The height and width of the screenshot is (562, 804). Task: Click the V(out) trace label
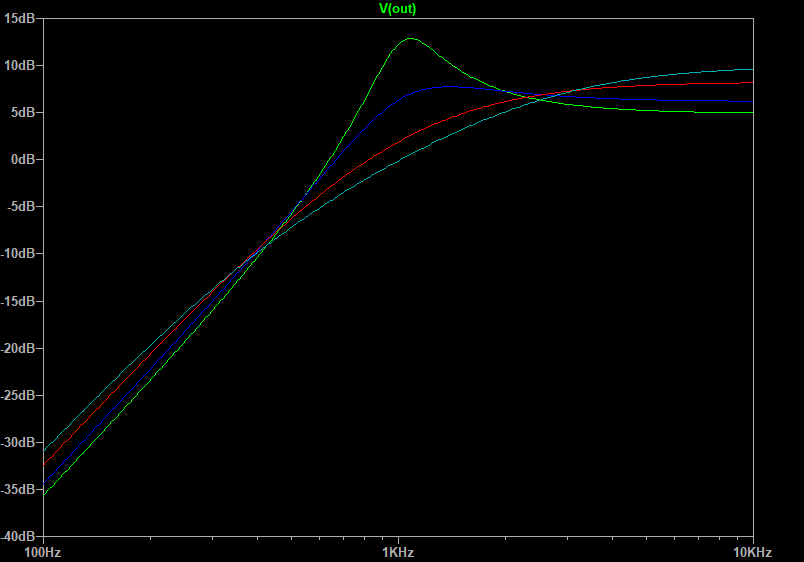[397, 9]
